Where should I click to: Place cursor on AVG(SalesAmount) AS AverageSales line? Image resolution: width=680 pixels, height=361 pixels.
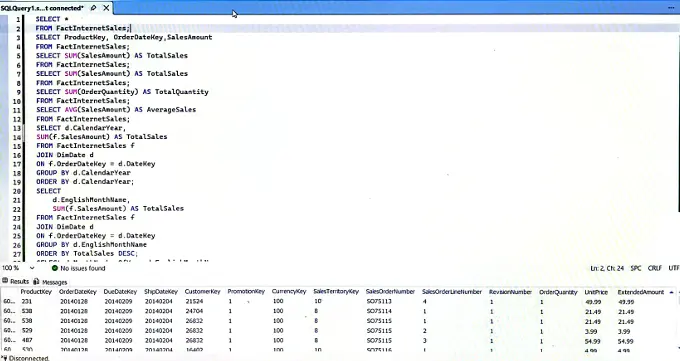(x=116, y=110)
